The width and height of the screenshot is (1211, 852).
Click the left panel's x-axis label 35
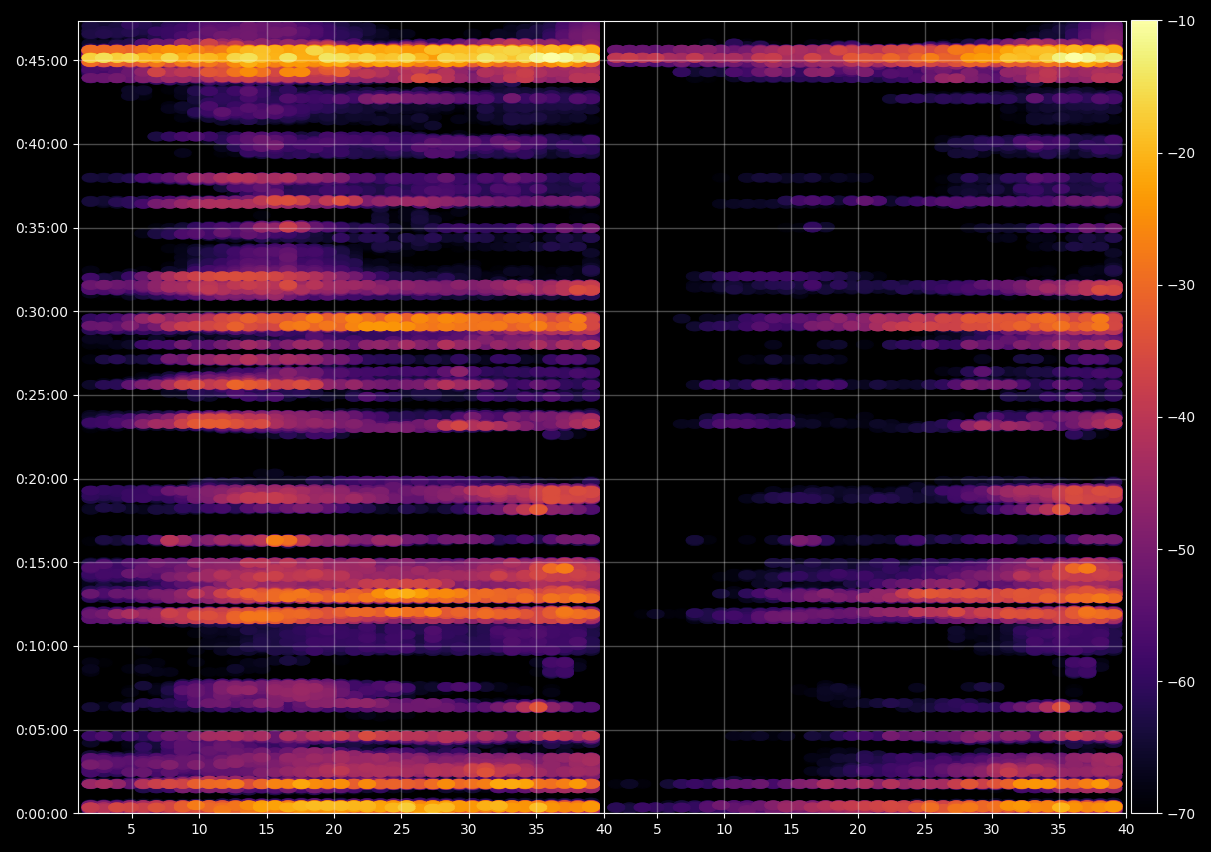pyautogui.click(x=536, y=830)
